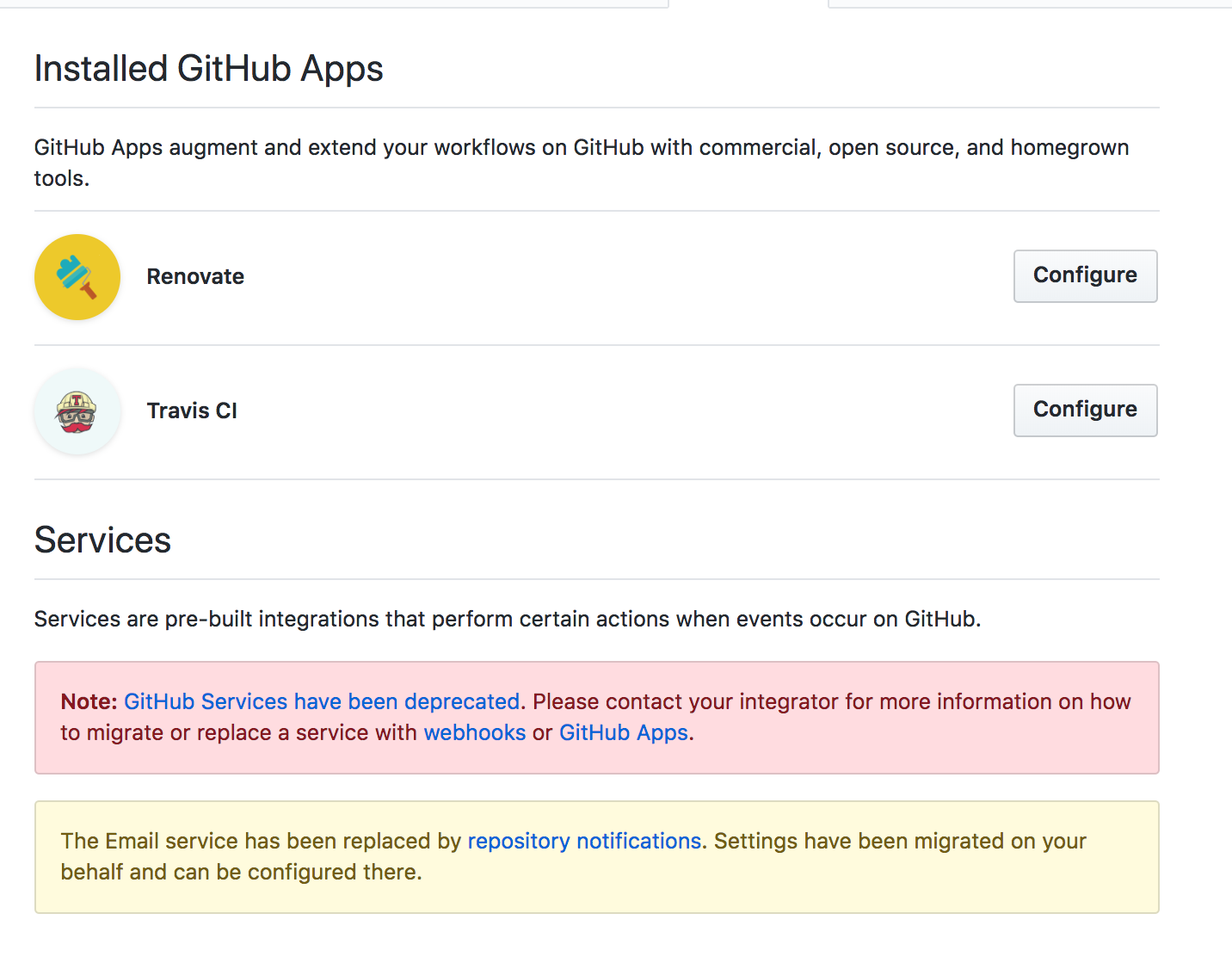Viewport: 1232px width, 969px height.
Task: Click the yellow Email service migration notice
Action: (x=597, y=856)
